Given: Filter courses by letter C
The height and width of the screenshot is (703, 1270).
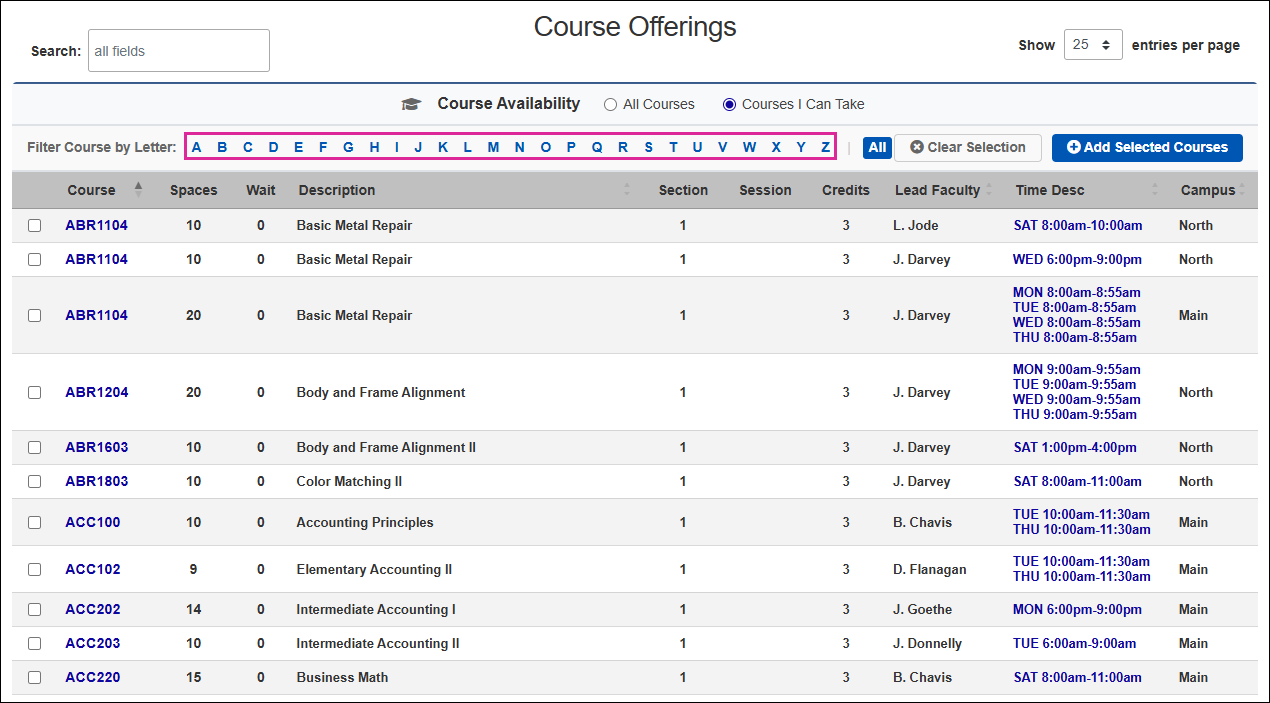Looking at the screenshot, I should 248,147.
